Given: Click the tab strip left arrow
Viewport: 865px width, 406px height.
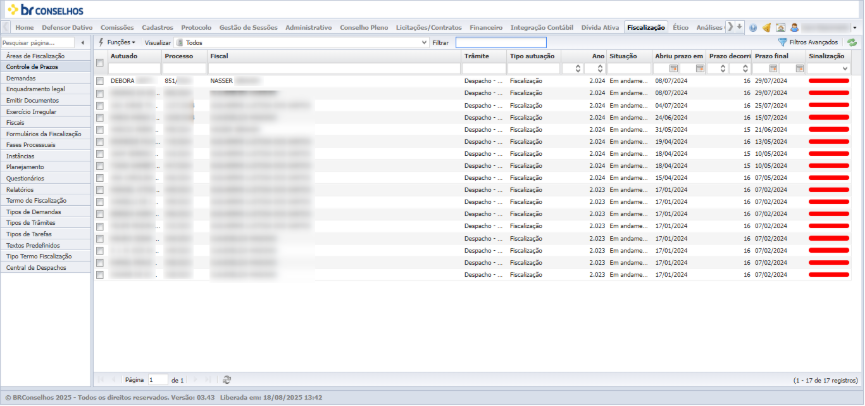Looking at the screenshot, I should 6,27.
